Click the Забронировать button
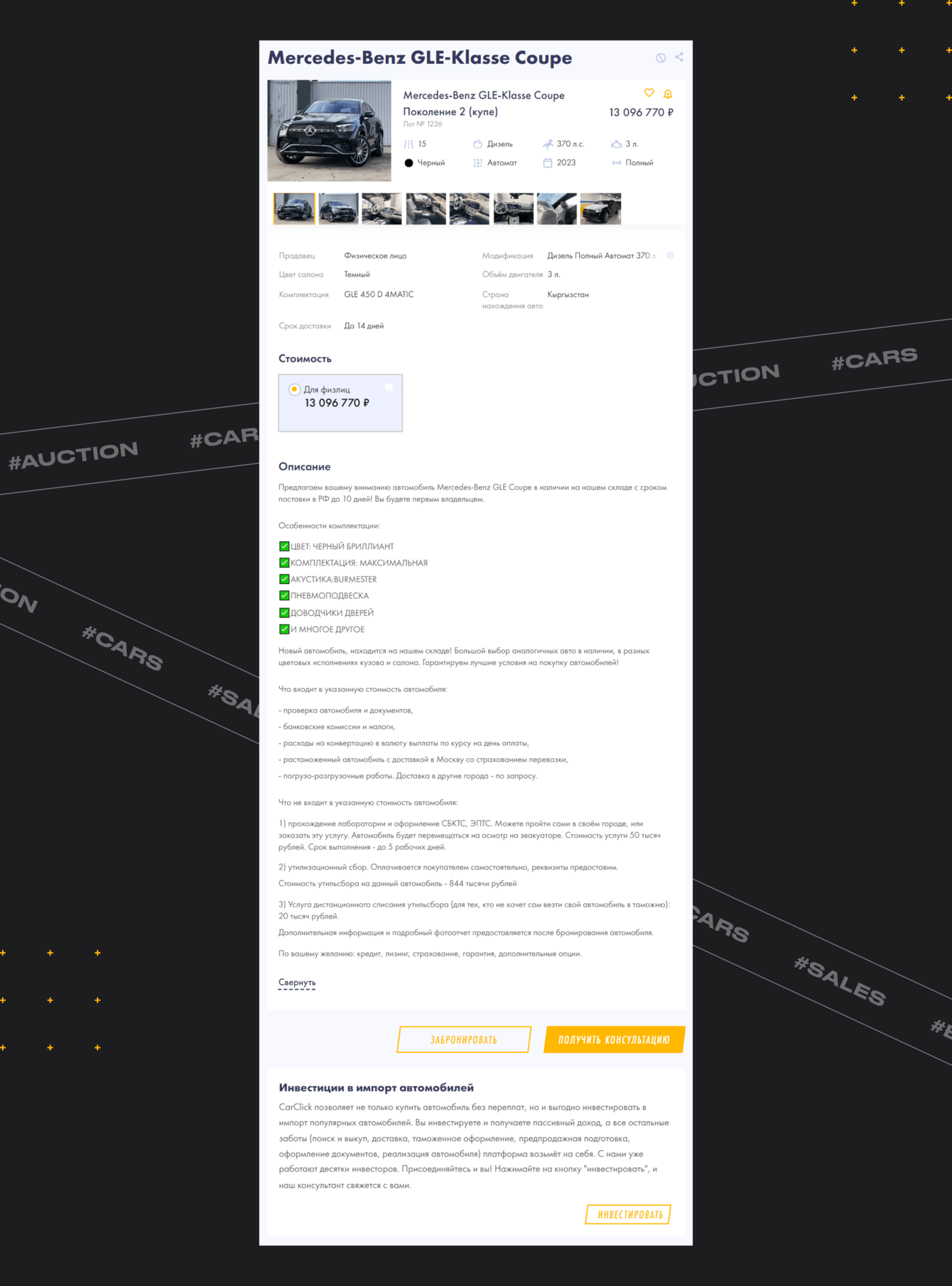 click(464, 1039)
